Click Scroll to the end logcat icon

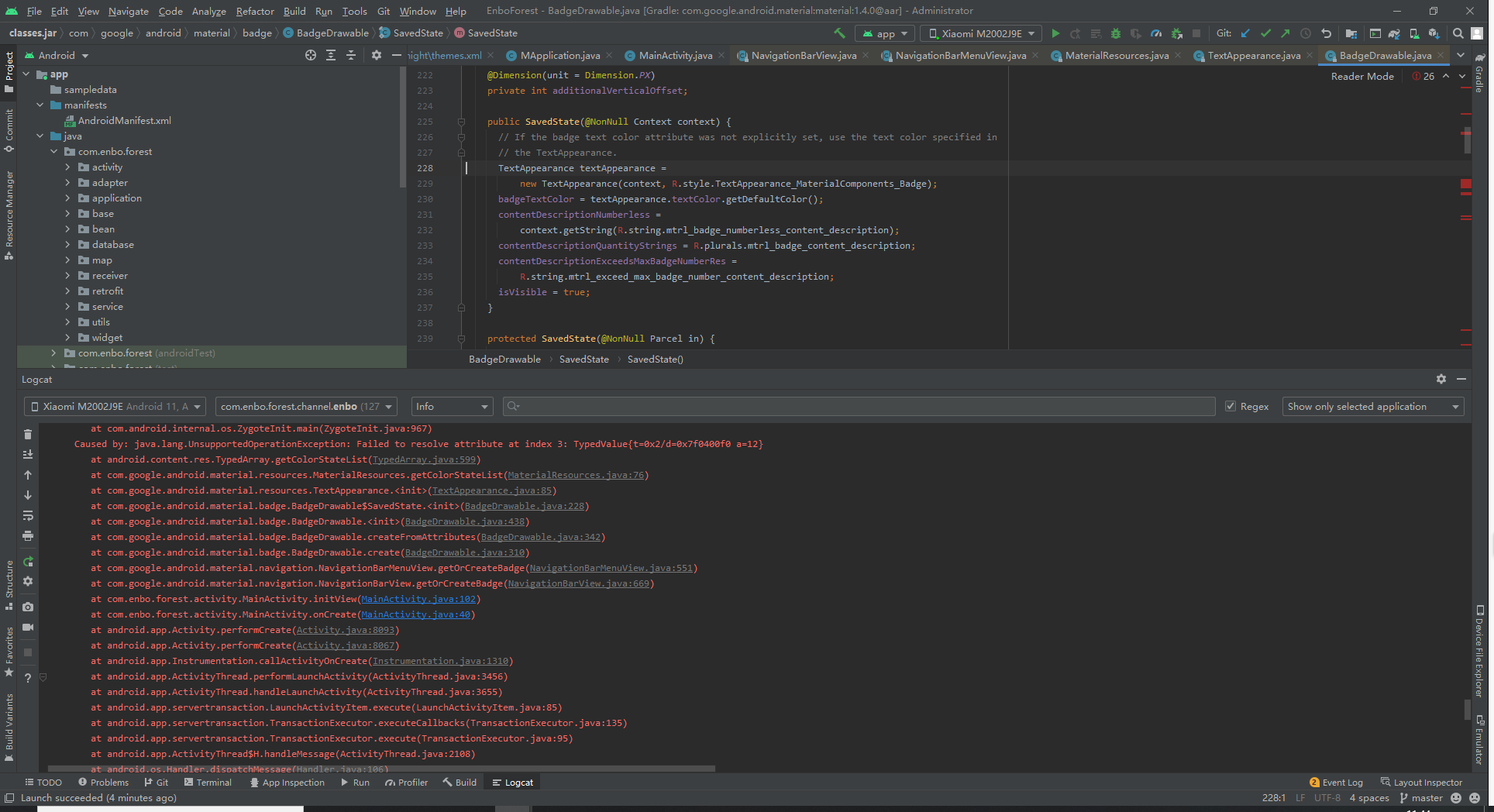tap(28, 454)
